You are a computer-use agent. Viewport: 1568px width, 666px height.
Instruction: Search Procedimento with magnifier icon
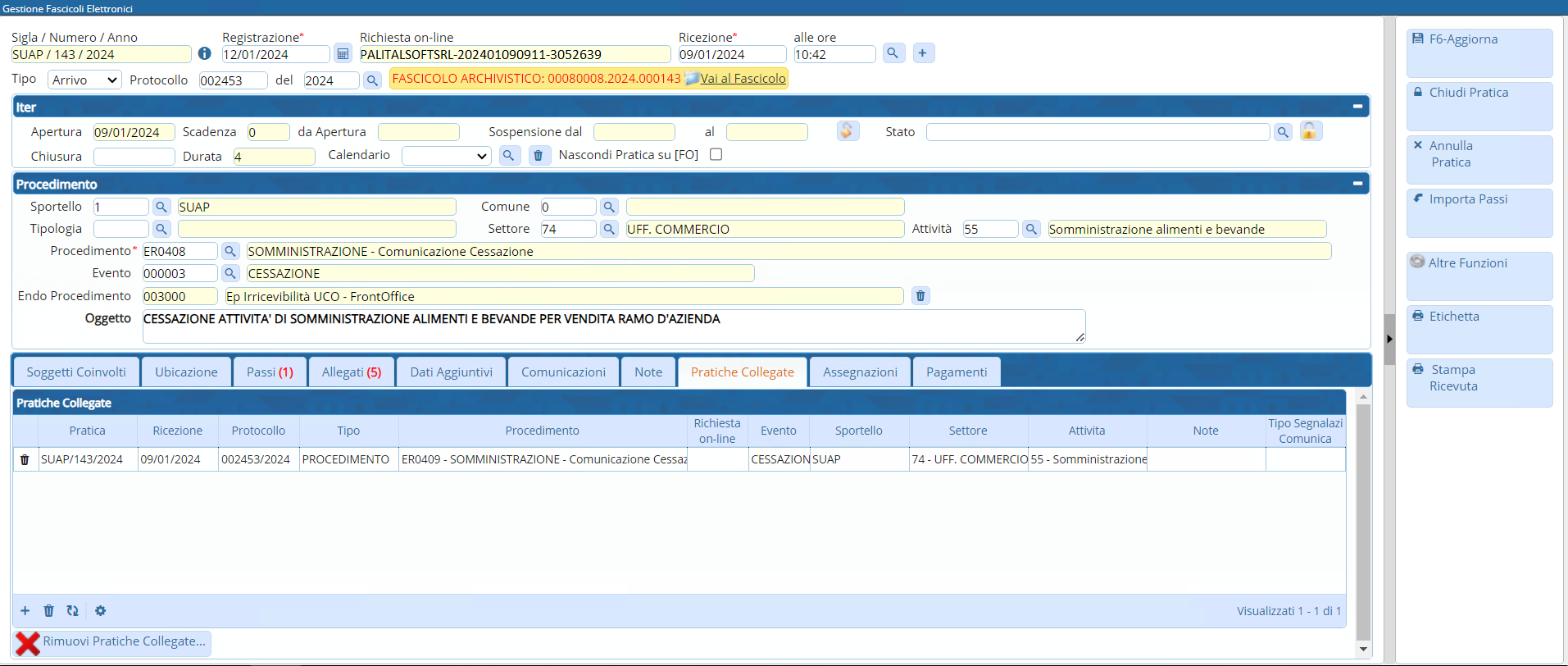(x=230, y=251)
